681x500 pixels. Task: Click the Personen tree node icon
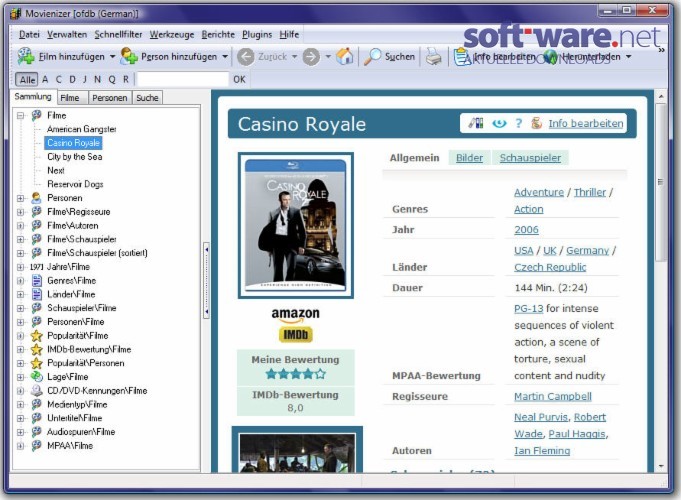[x=36, y=198]
